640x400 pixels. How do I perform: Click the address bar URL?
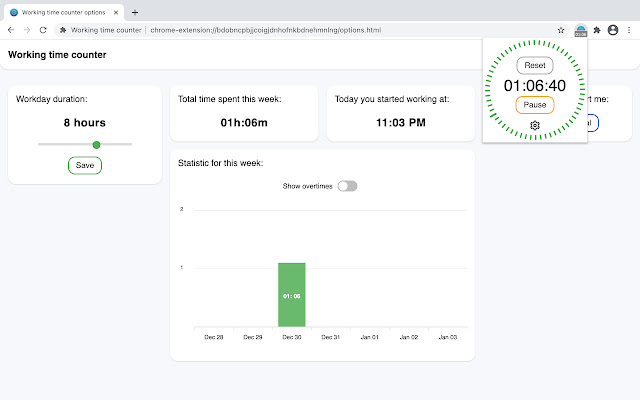[266, 30]
